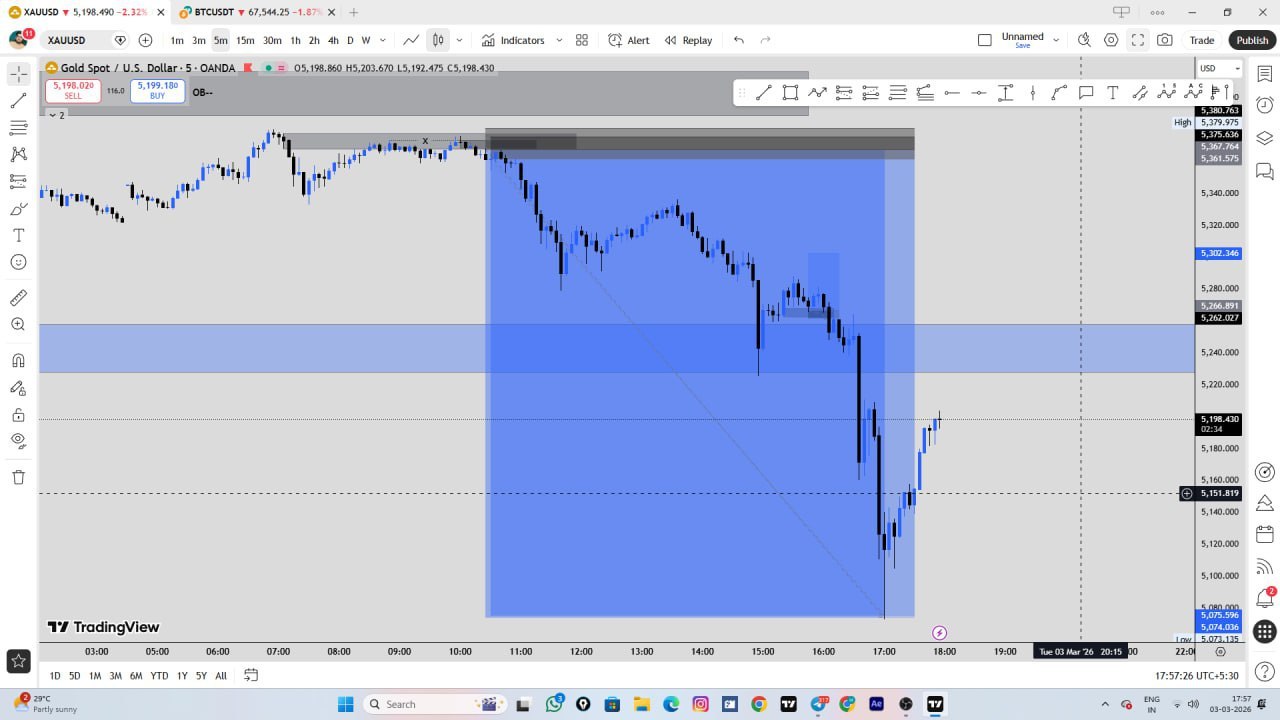Toggle lock all drawings

click(x=18, y=415)
